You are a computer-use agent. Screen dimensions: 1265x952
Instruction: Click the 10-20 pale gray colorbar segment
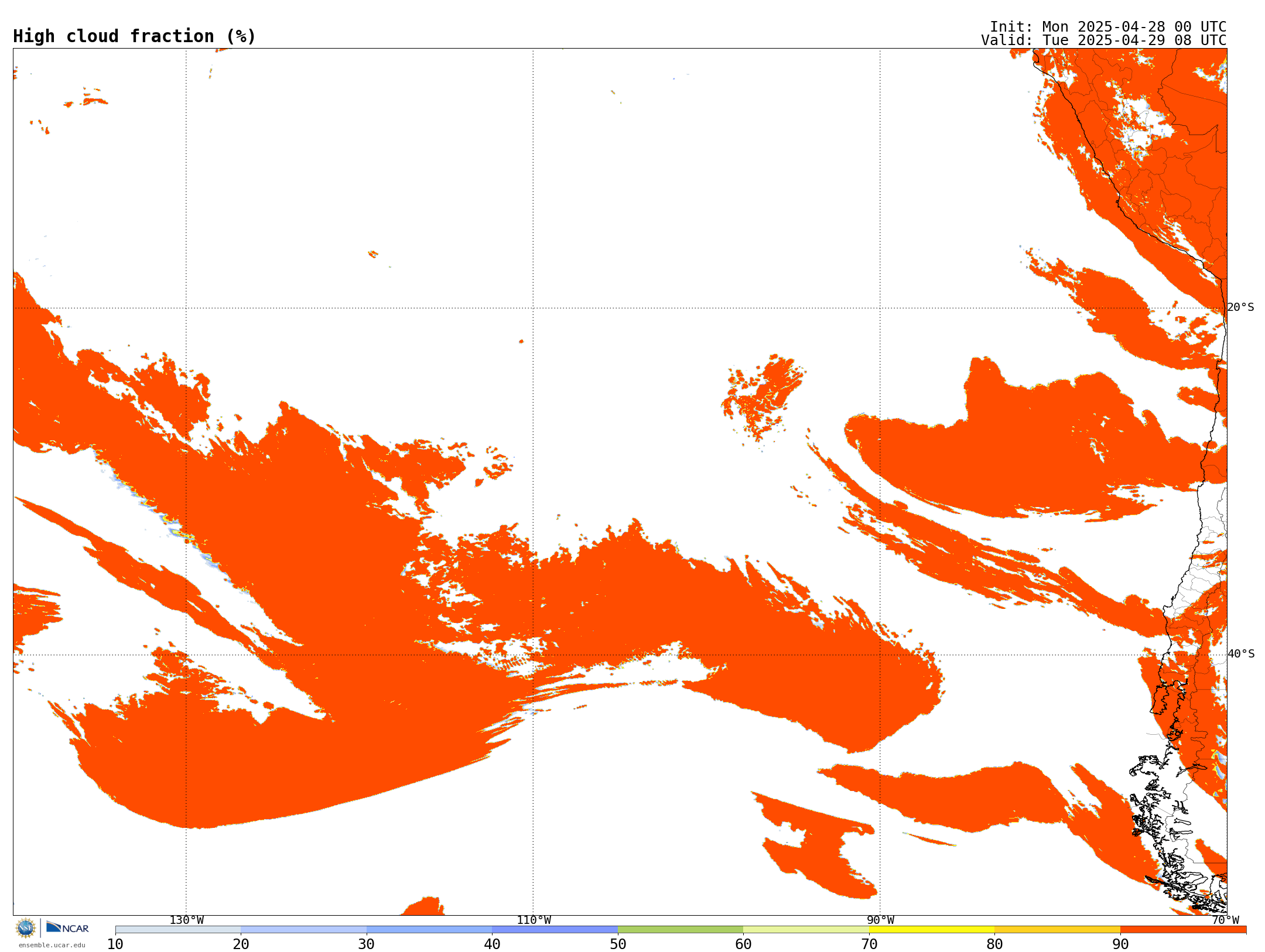pos(178,930)
